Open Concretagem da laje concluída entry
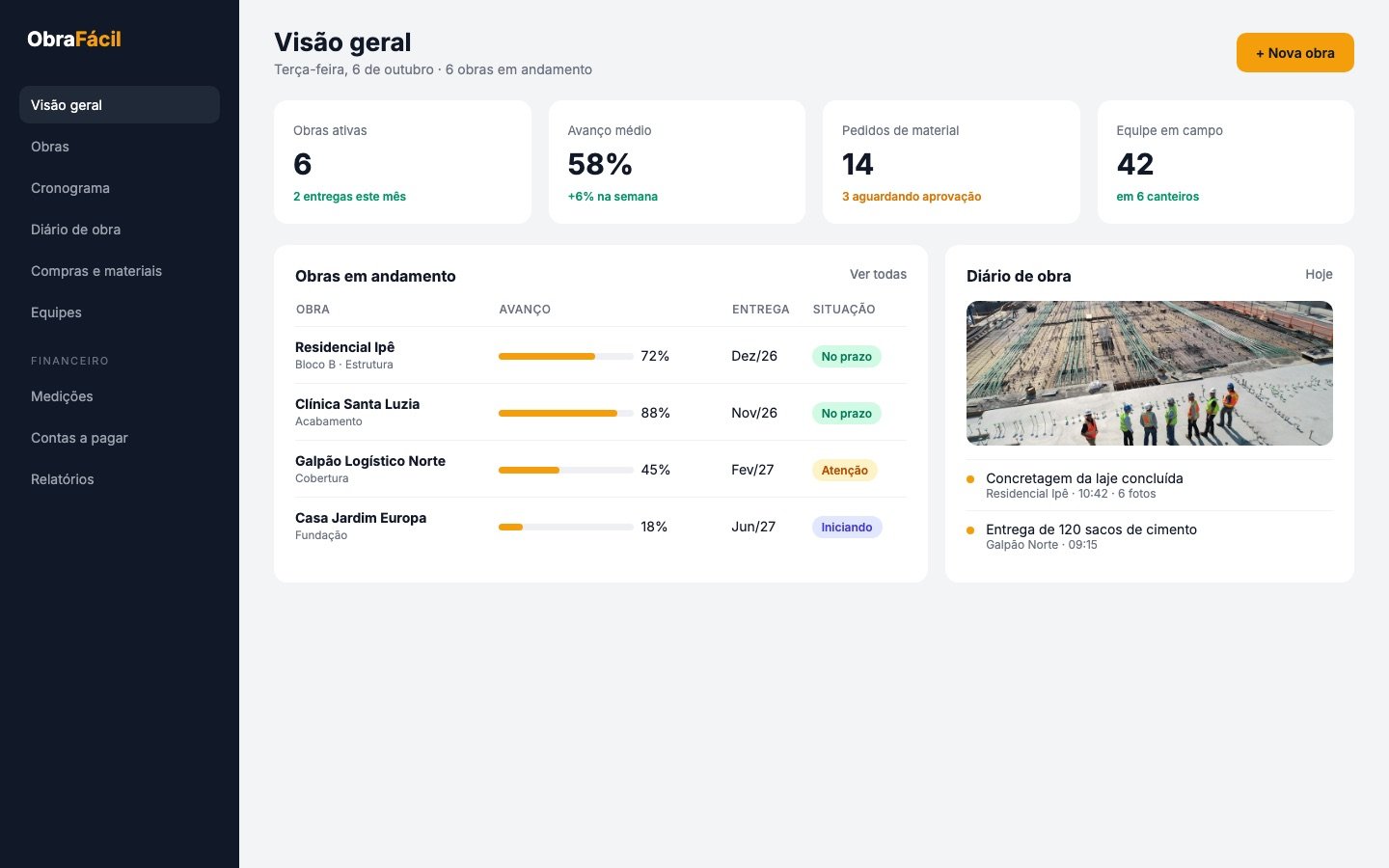Image resolution: width=1389 pixels, height=868 pixels. click(1150, 485)
